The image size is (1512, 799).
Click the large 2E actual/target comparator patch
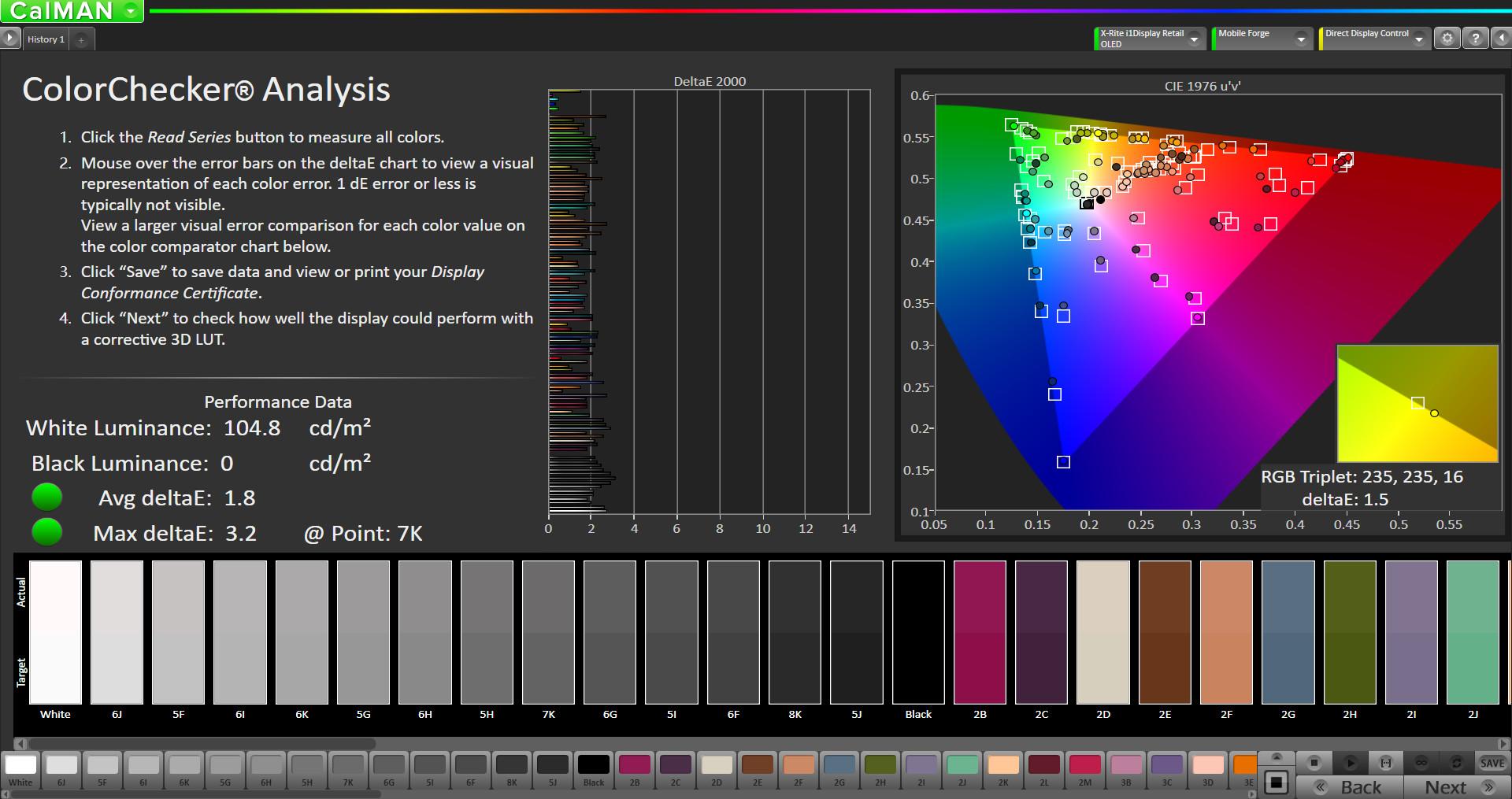[x=1165, y=632]
